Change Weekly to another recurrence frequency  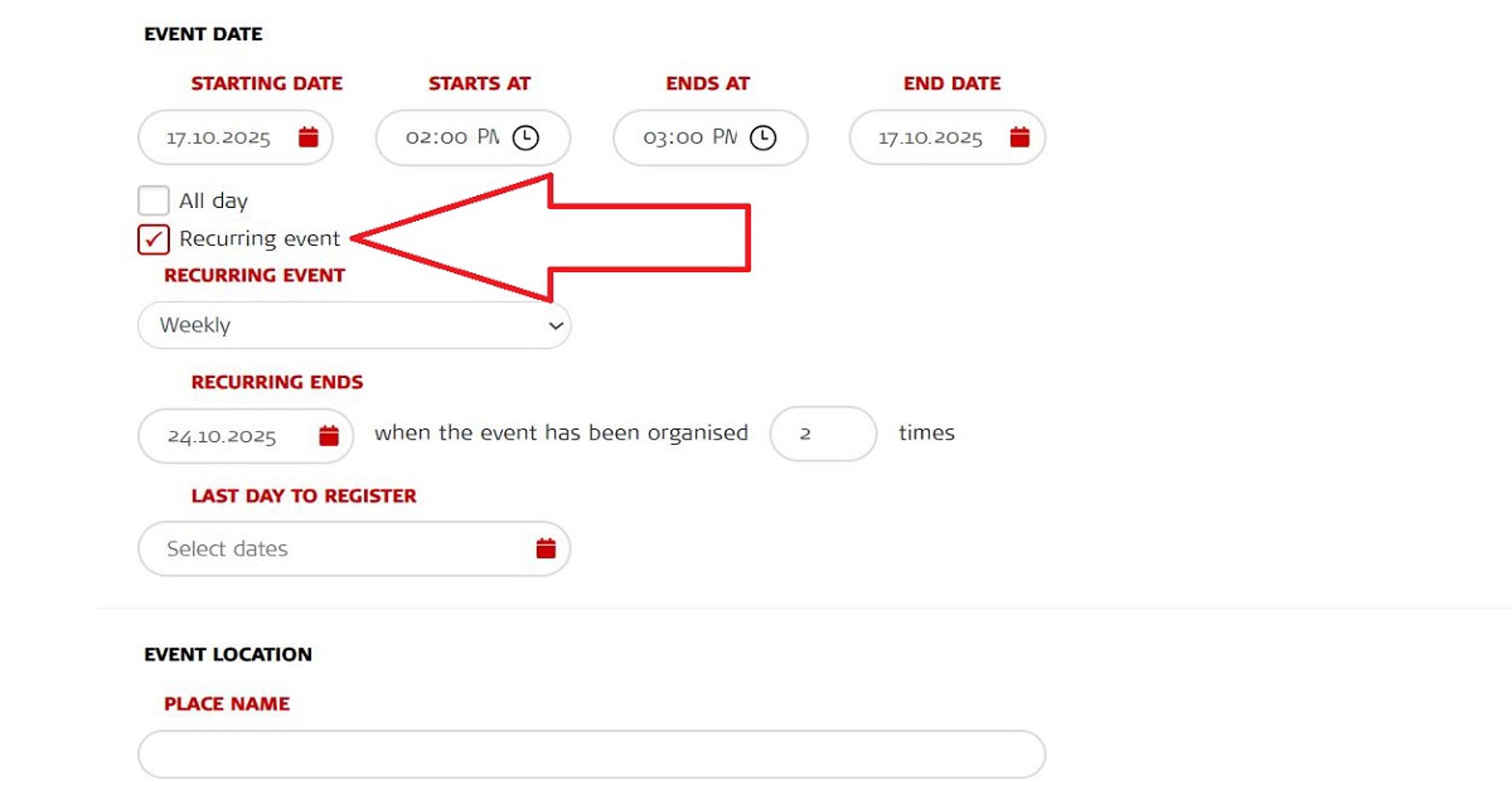click(354, 325)
